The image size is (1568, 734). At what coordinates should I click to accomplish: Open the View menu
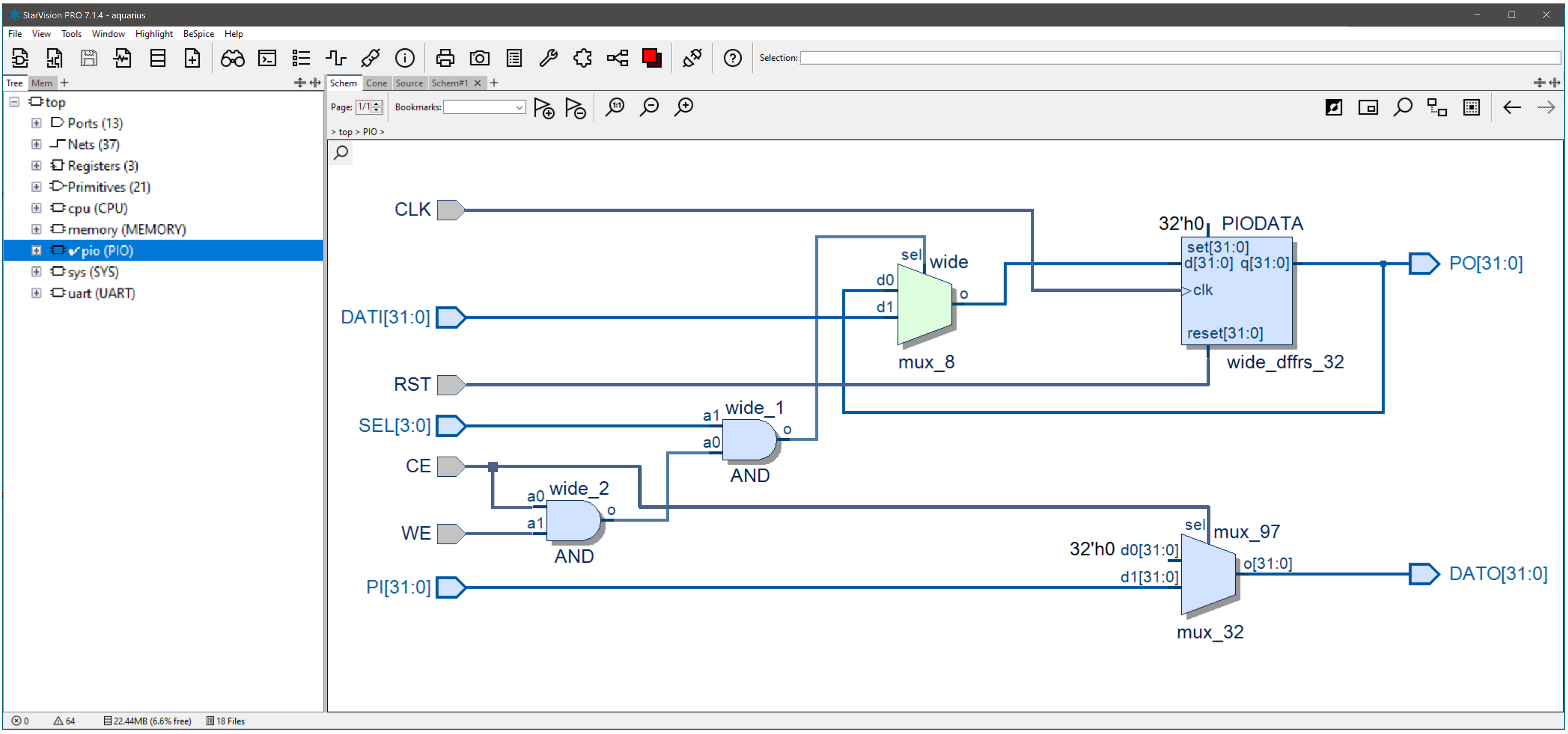pyautogui.click(x=41, y=33)
